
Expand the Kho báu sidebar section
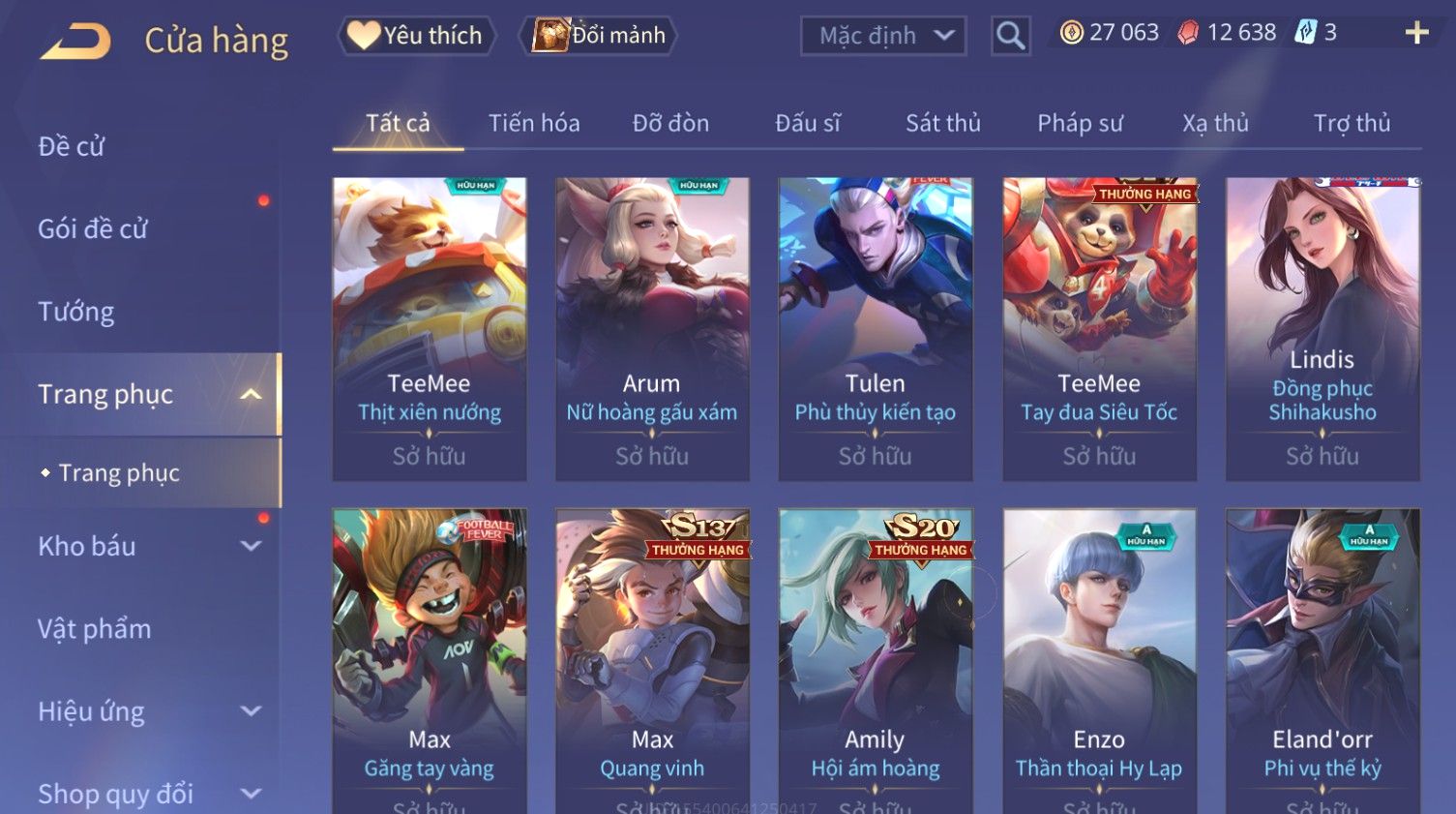(251, 546)
